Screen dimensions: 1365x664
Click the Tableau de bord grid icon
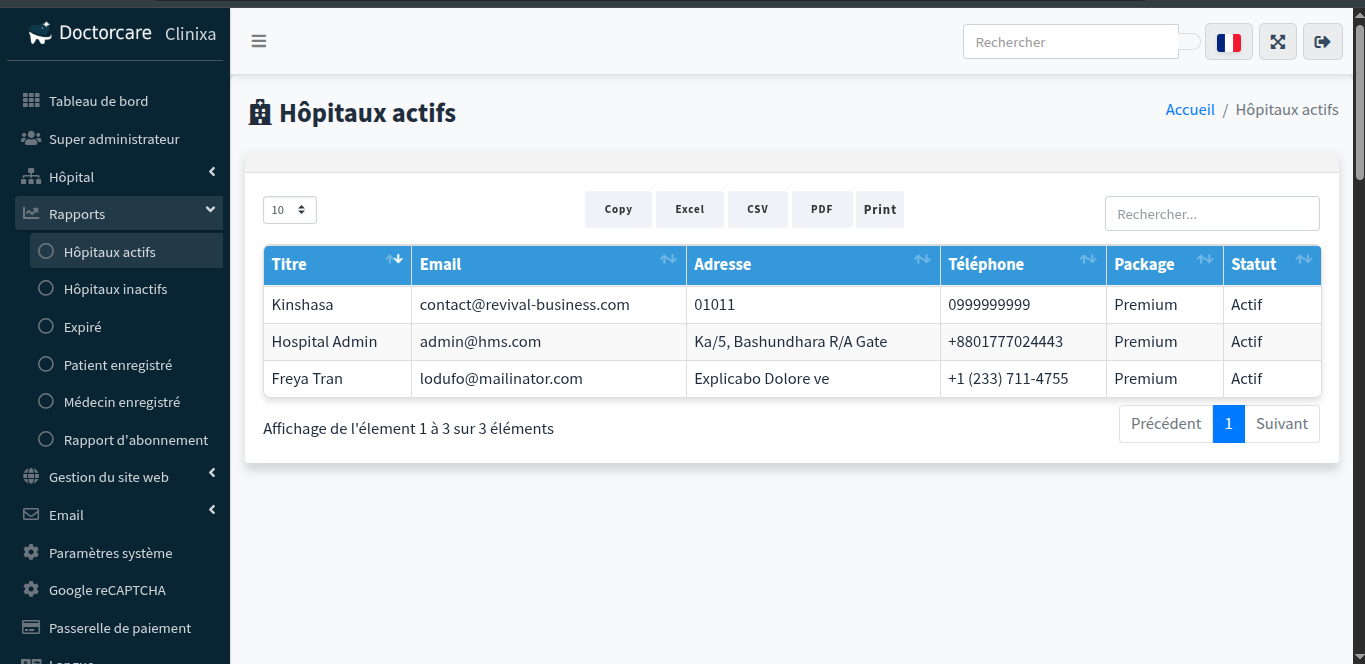point(31,101)
